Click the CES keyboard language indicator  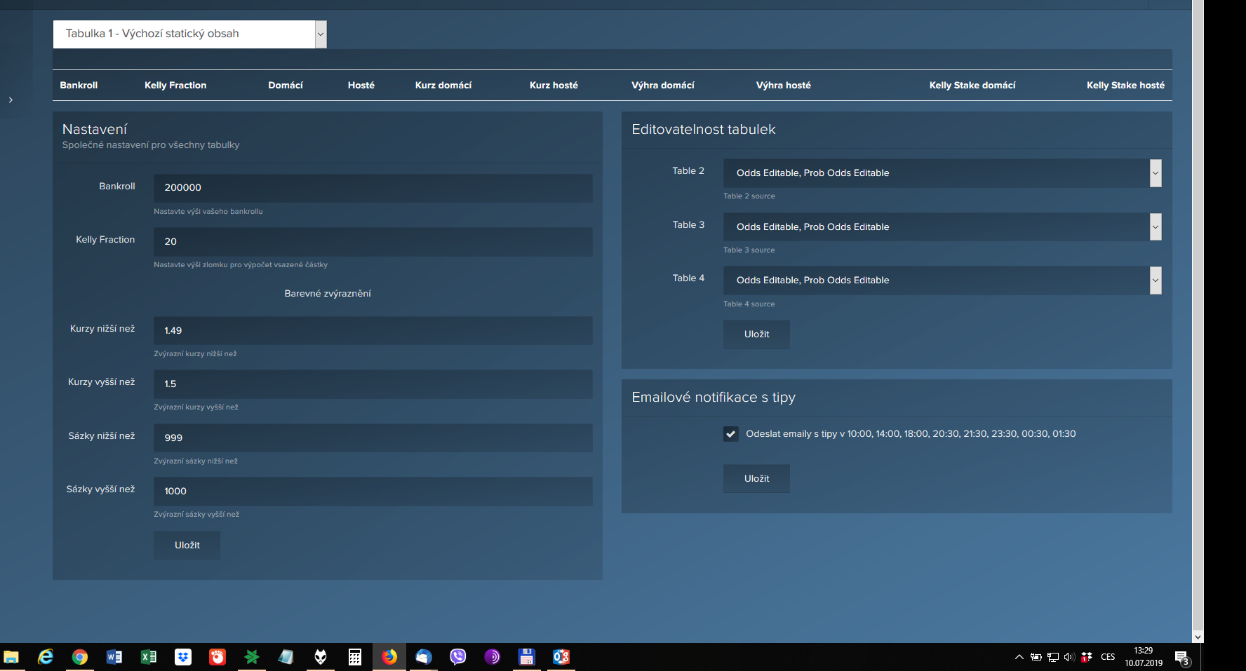point(1108,657)
